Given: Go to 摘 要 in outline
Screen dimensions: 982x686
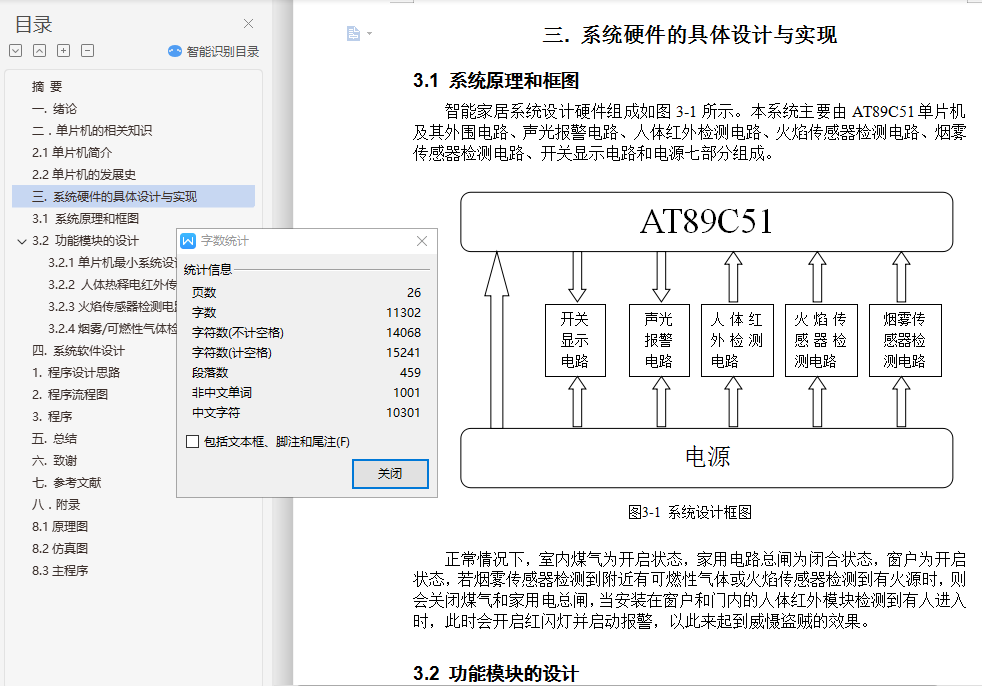Looking at the screenshot, I should click(47, 86).
